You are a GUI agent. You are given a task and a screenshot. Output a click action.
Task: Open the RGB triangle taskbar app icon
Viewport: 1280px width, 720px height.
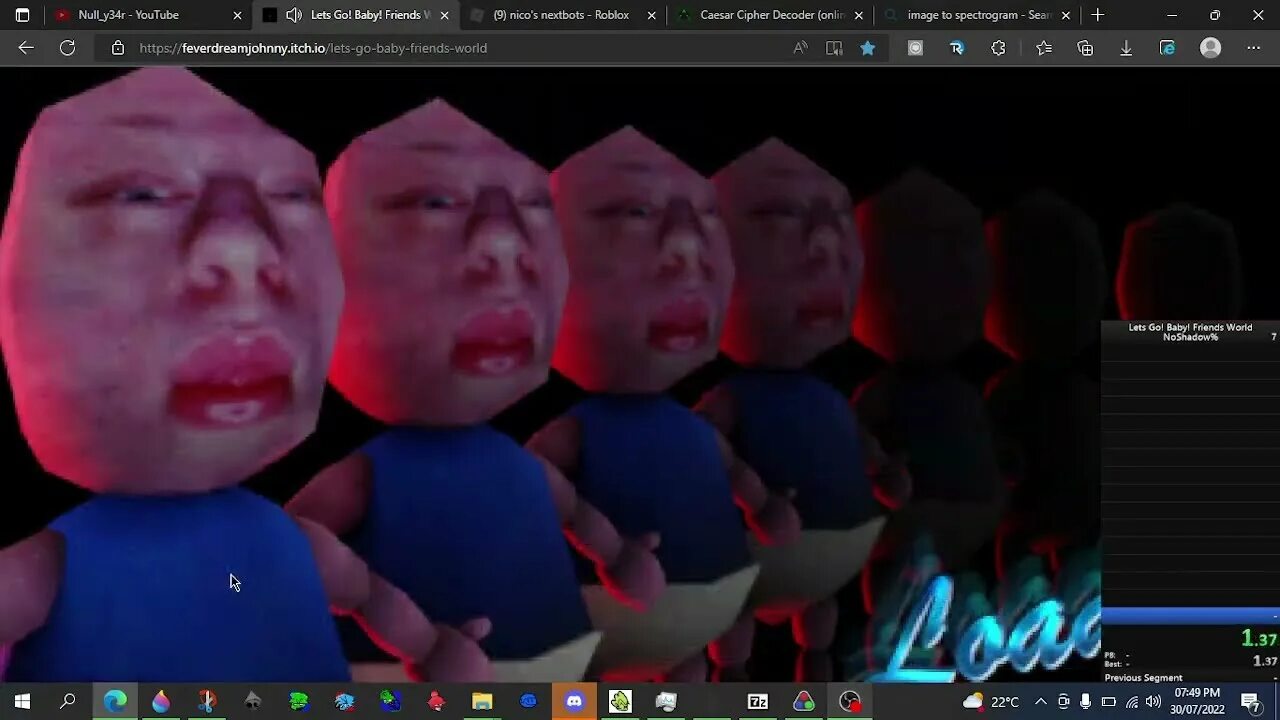(804, 701)
